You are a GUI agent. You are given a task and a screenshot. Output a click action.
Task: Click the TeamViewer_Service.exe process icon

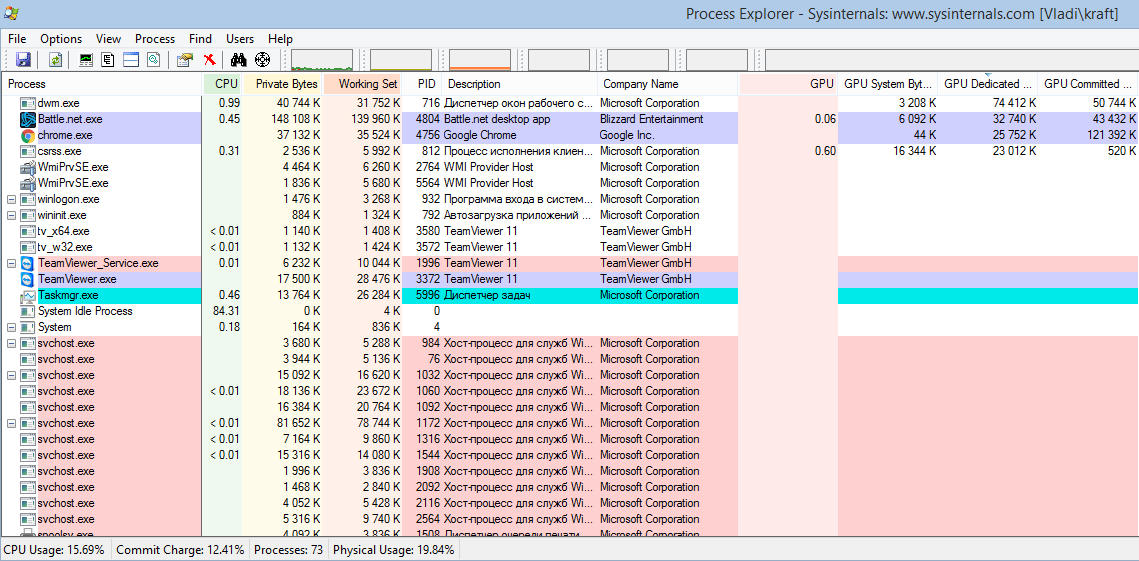coord(28,263)
